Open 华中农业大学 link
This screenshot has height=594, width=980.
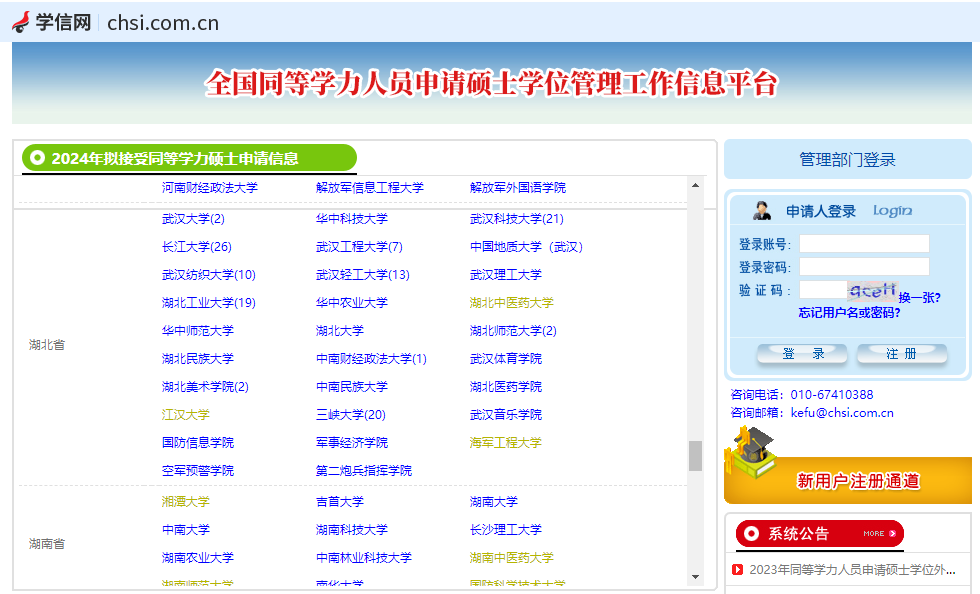click(352, 303)
